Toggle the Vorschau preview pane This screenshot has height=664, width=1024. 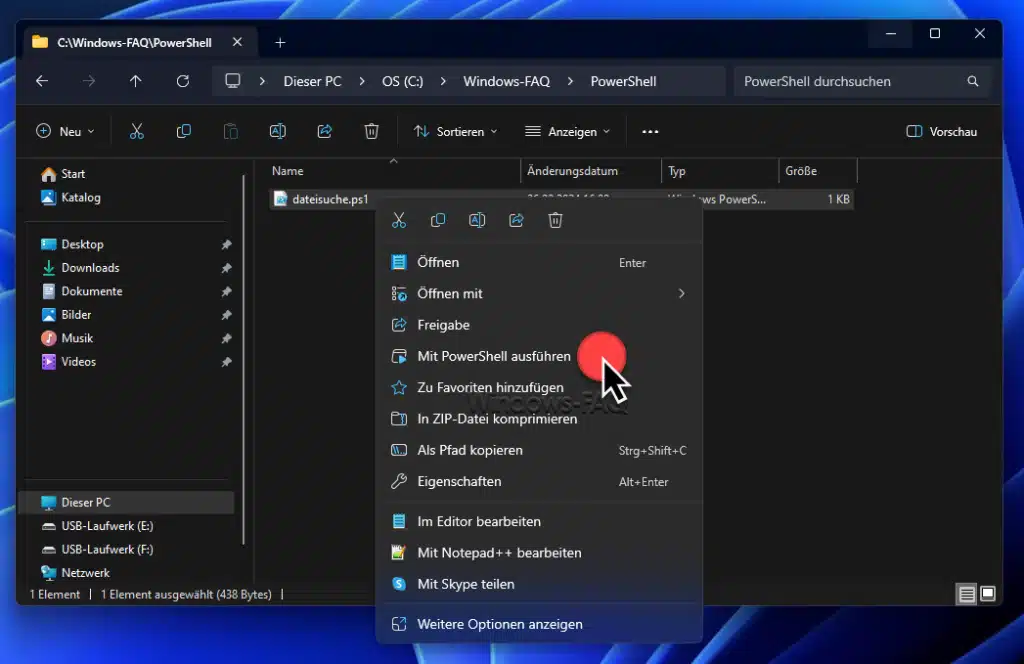click(x=942, y=132)
